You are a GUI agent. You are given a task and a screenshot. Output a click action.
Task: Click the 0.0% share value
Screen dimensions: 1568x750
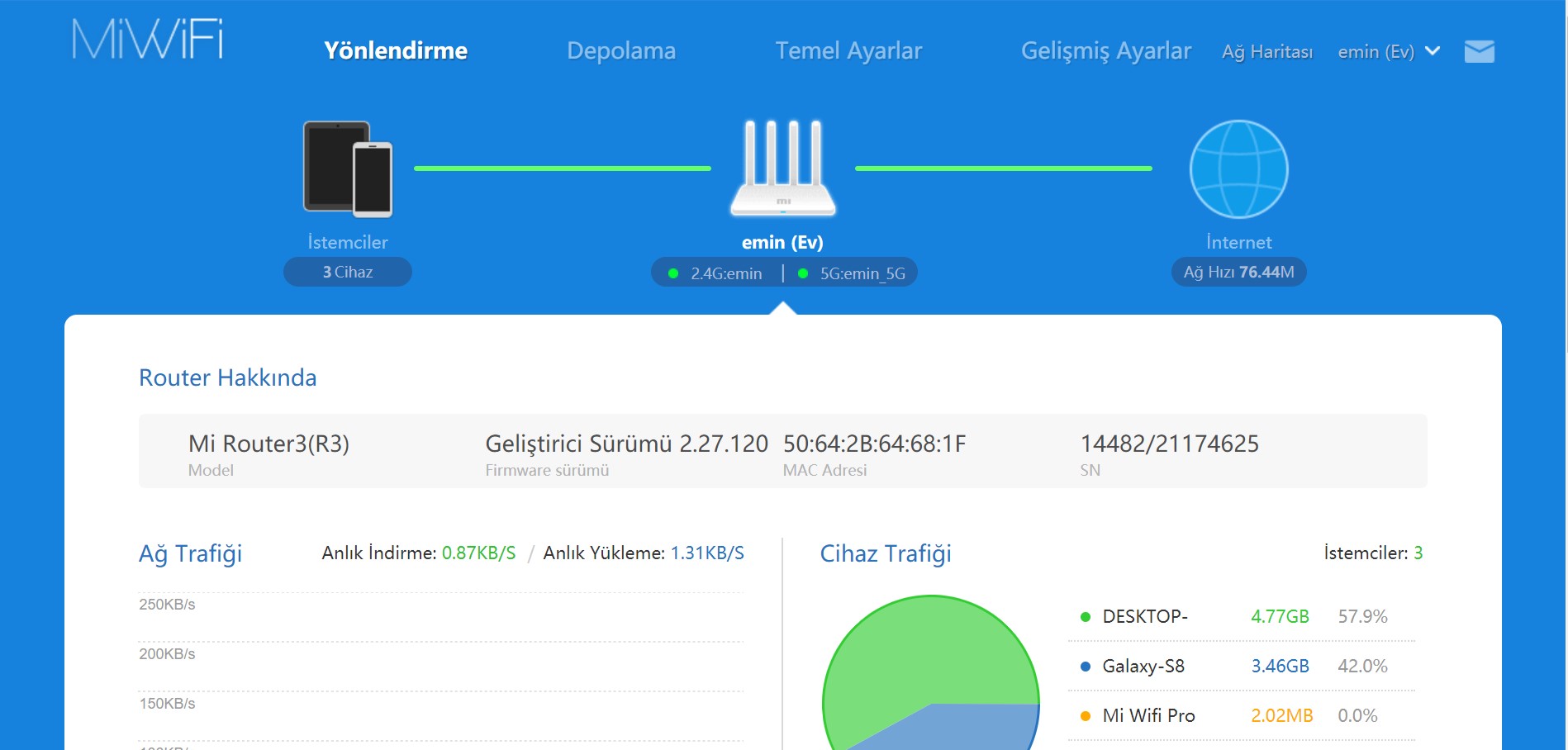tap(1357, 715)
